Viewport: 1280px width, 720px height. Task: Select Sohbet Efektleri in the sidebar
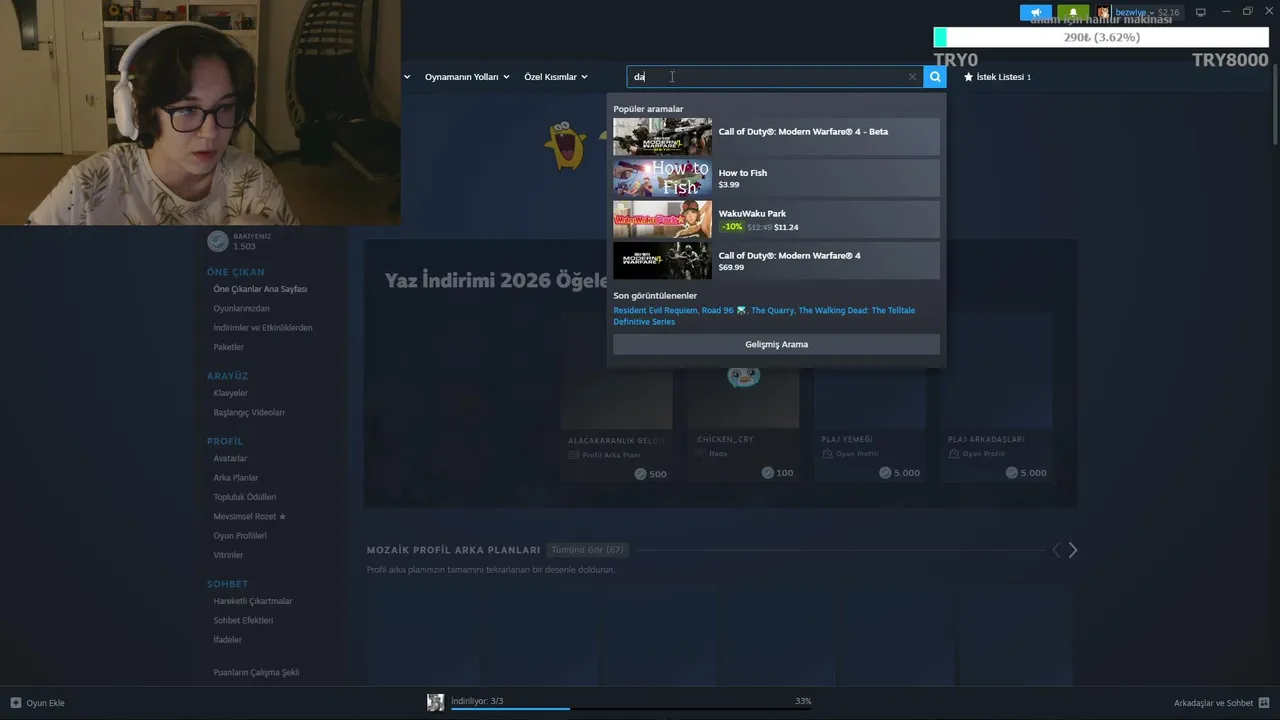coord(243,620)
